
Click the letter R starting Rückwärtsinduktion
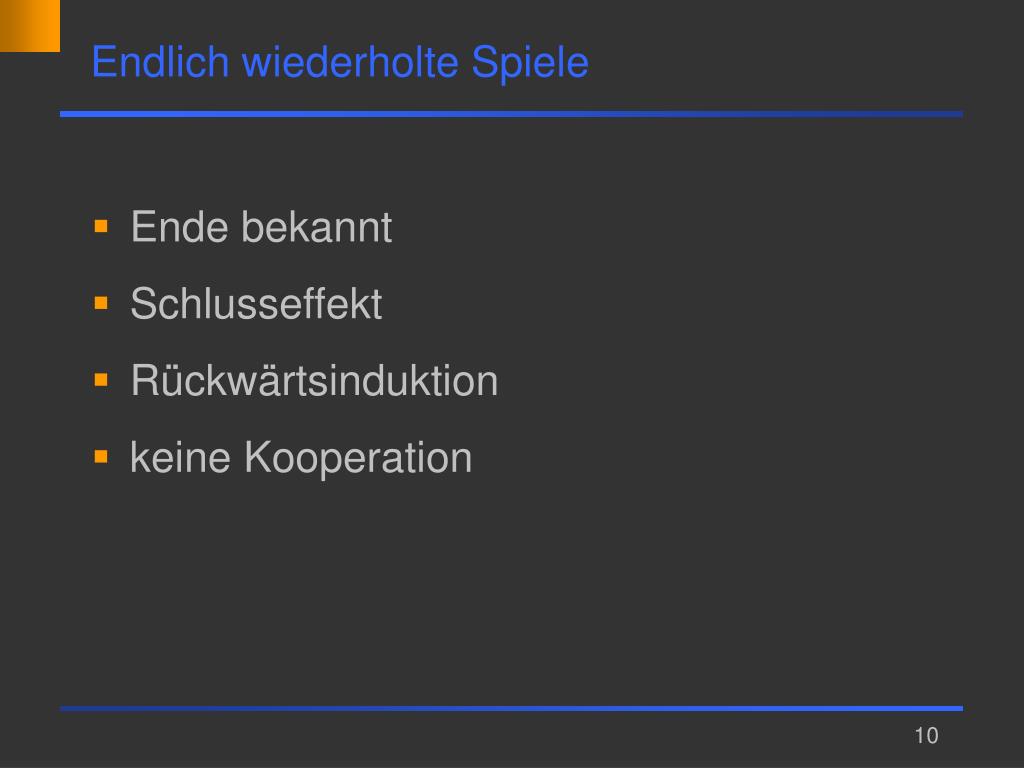coord(144,380)
